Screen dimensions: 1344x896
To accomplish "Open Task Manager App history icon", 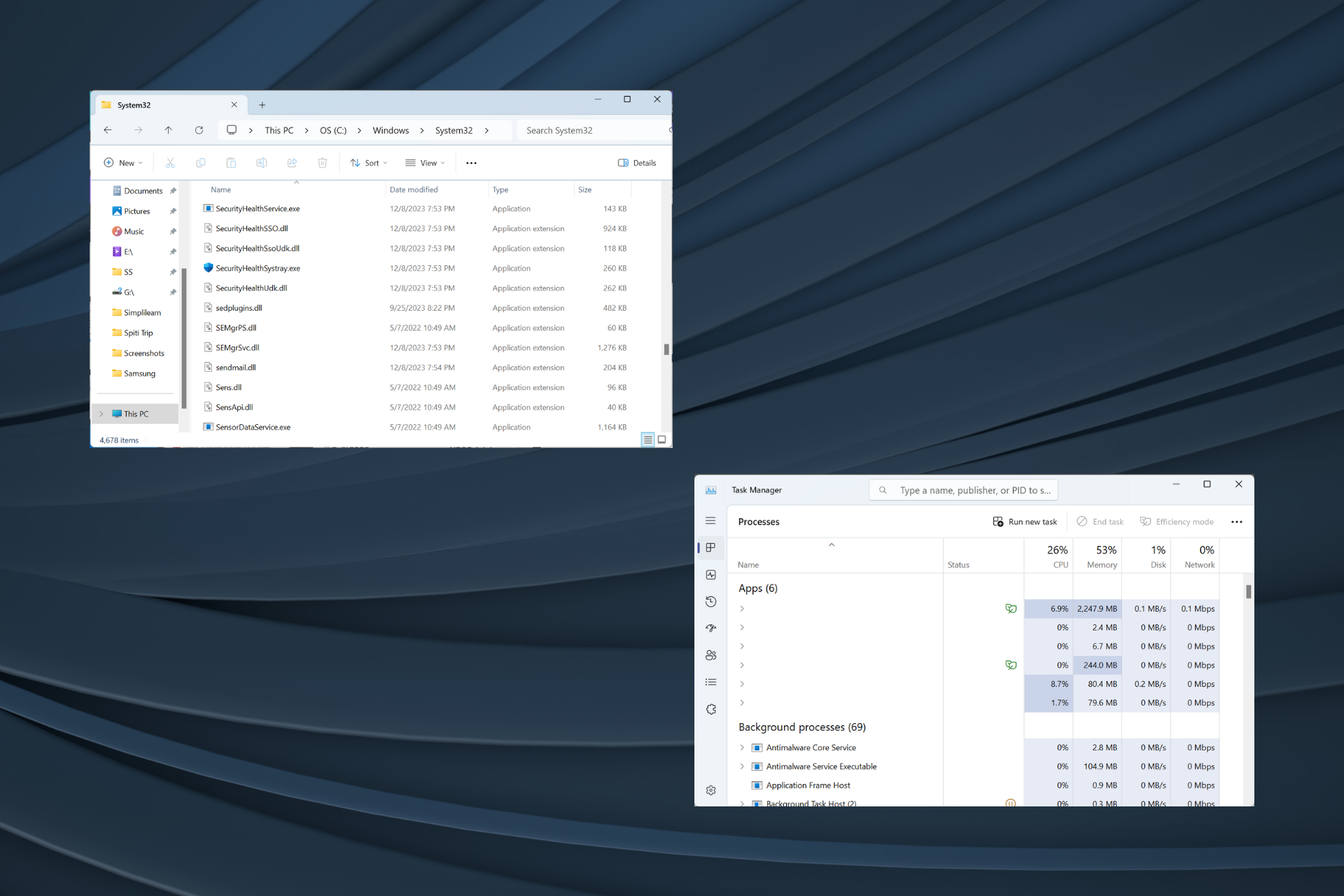I will pyautogui.click(x=710, y=601).
